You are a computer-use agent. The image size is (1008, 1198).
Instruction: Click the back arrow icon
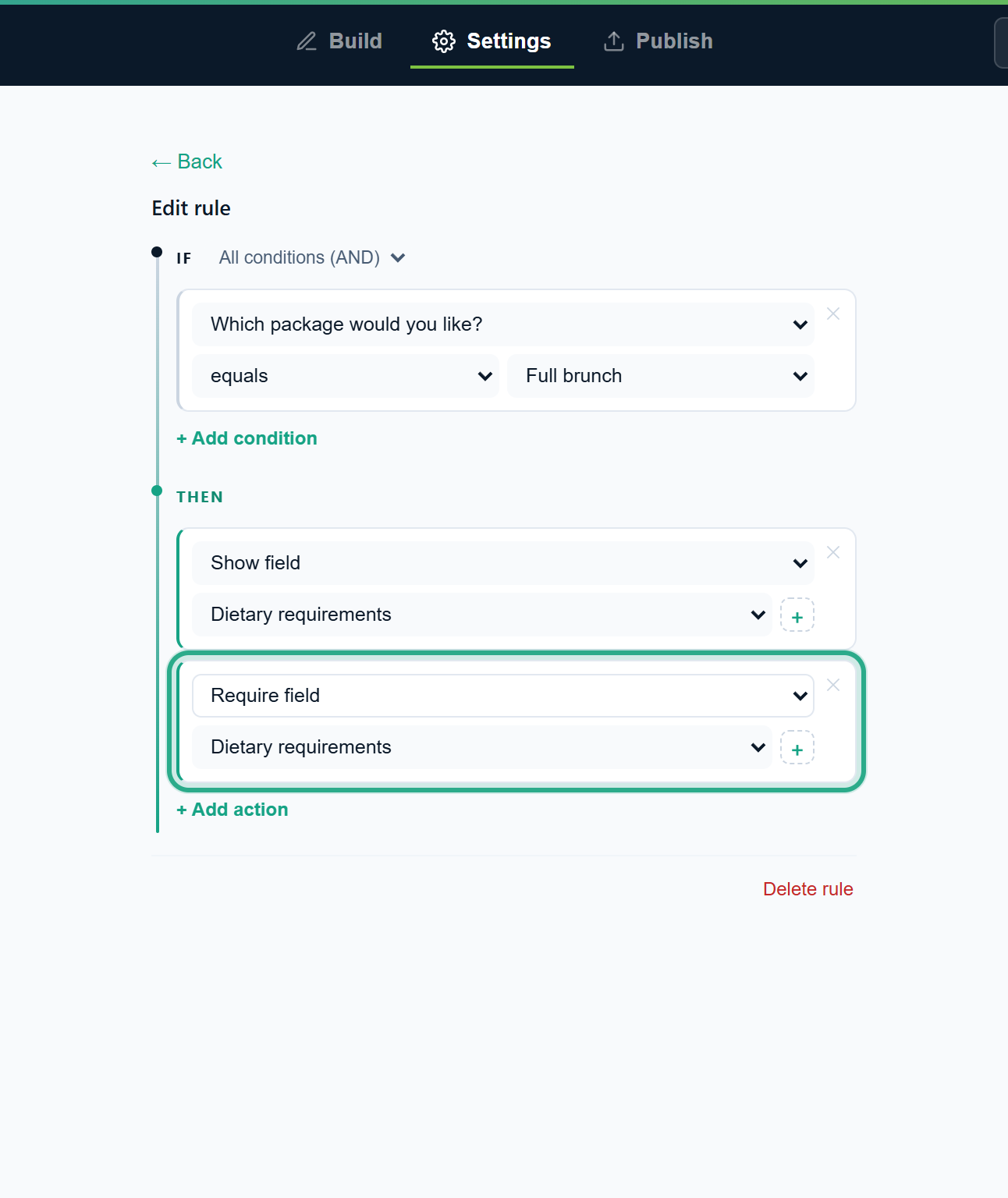click(x=161, y=162)
